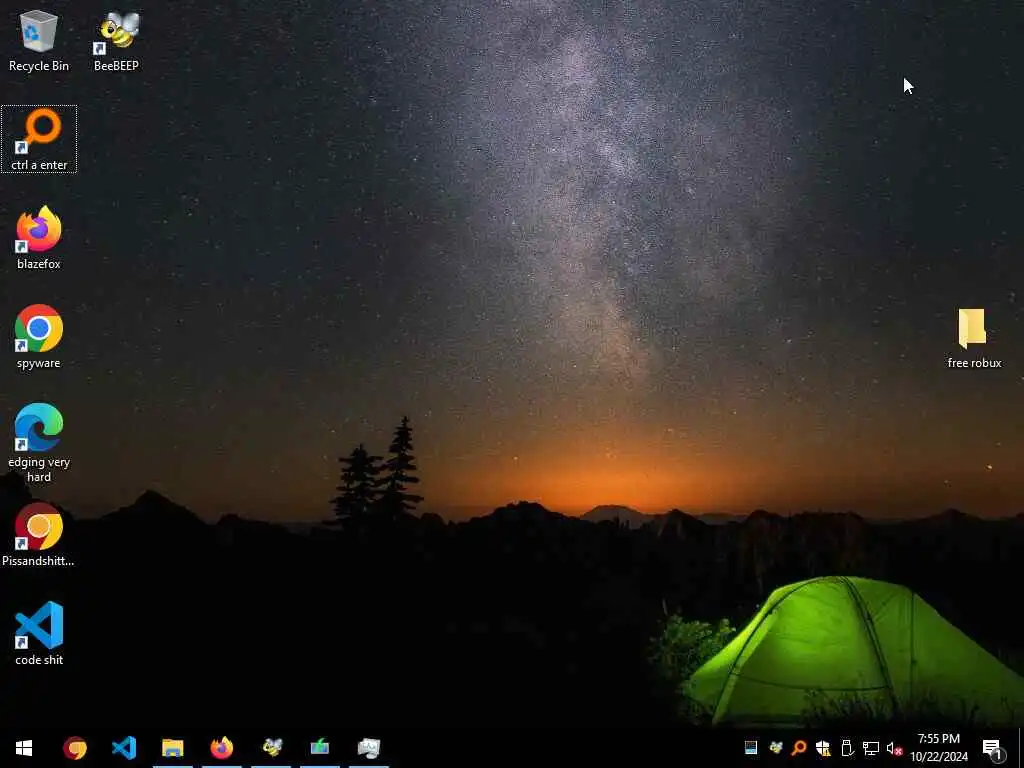Image resolution: width=1024 pixels, height=768 pixels.
Task: Open Visual Studio Code from the taskbar
Action: tap(123, 748)
